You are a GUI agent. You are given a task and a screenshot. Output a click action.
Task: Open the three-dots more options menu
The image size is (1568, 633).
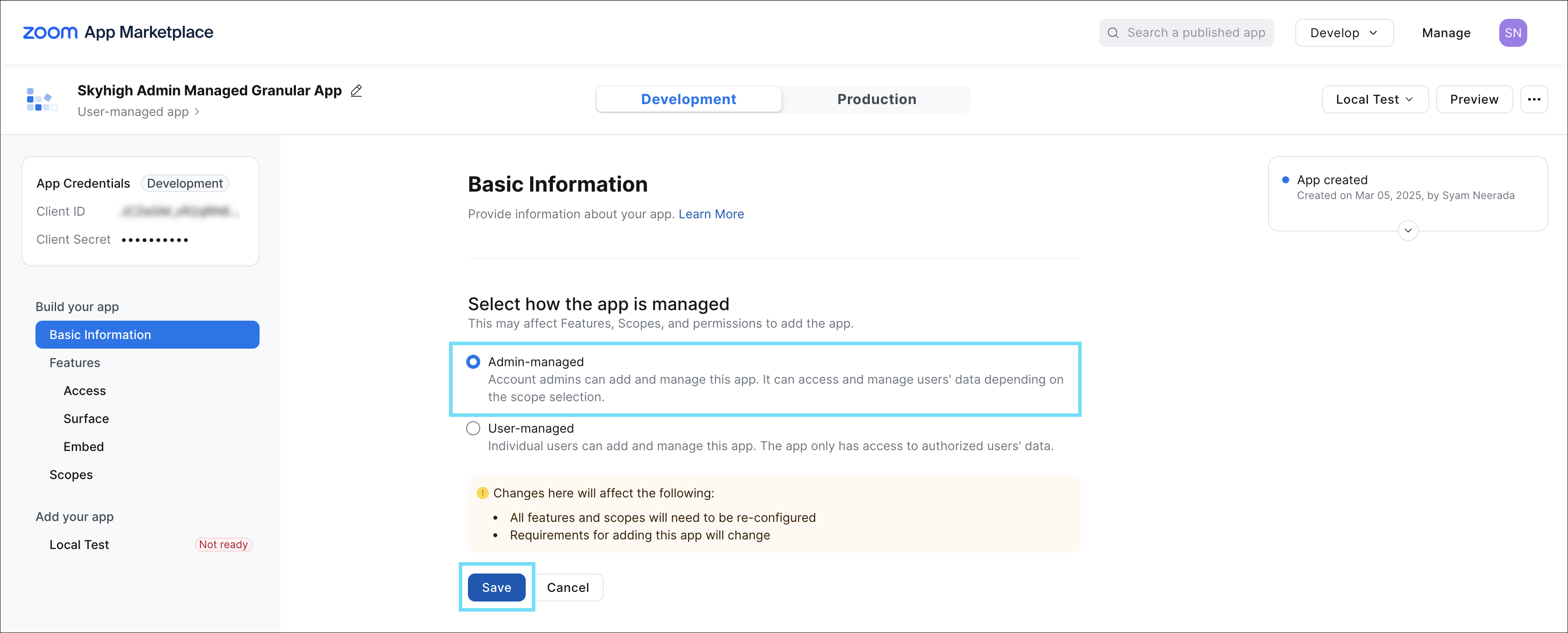(x=1533, y=99)
